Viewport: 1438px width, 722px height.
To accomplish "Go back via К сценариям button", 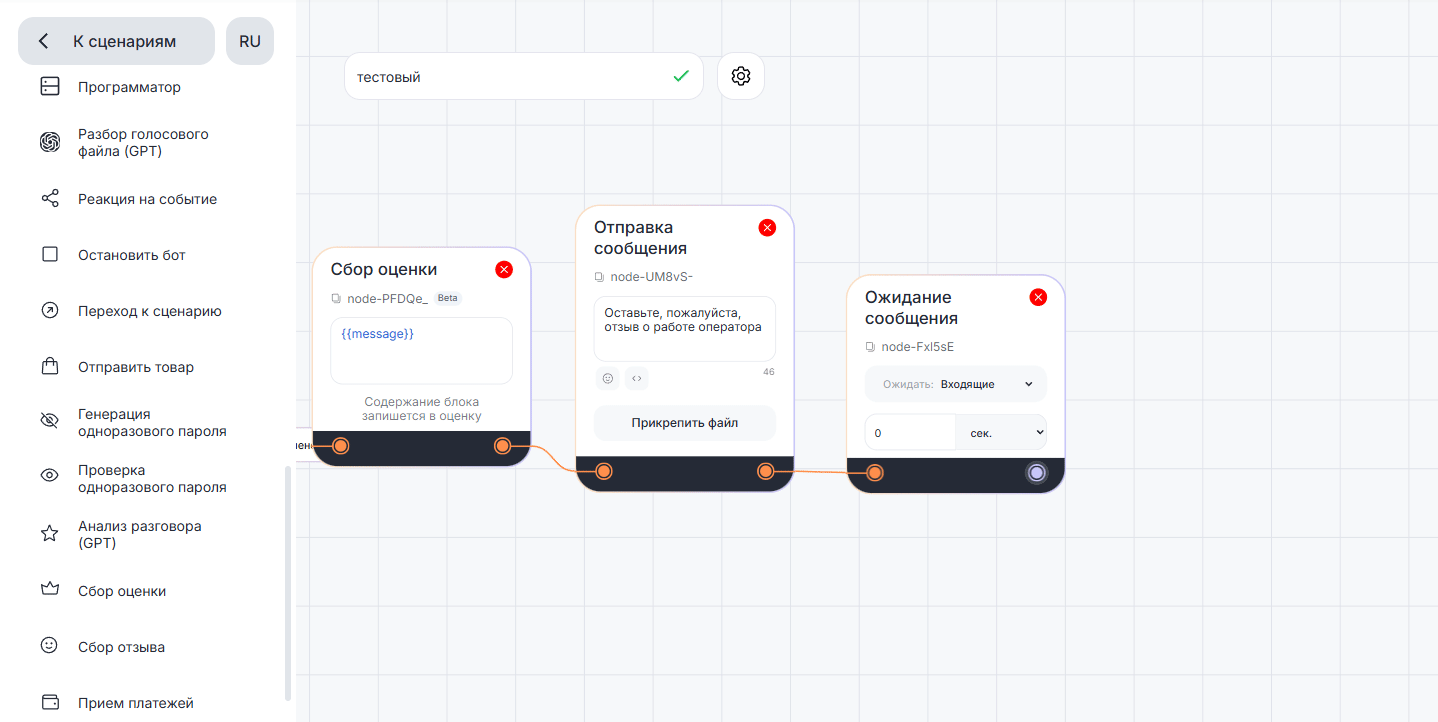I will (116, 41).
